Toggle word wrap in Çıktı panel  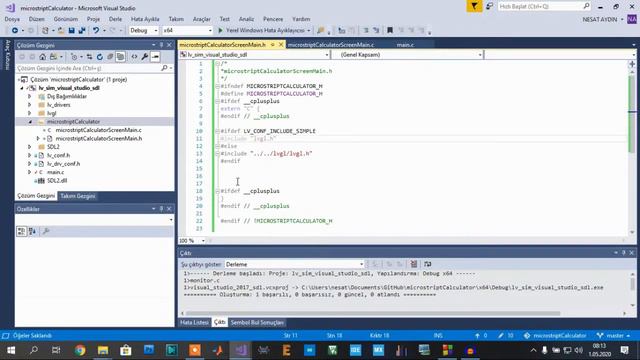[x=427, y=264]
